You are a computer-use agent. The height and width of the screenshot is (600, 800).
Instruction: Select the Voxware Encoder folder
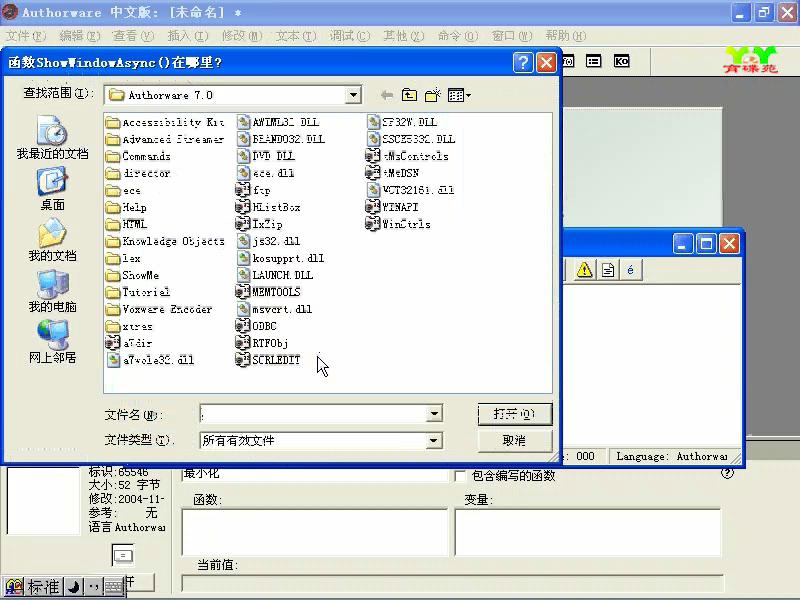[x=159, y=309]
